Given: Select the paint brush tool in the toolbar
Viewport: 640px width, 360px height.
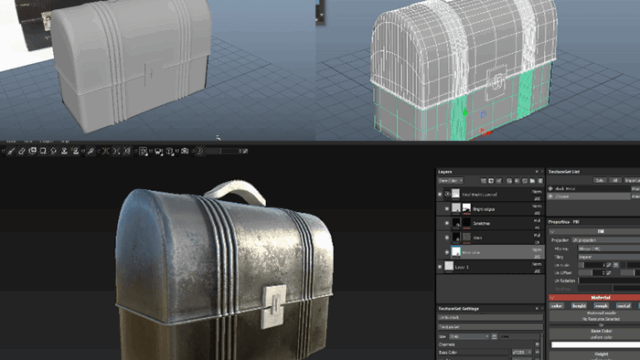Looking at the screenshot, I should [x=11, y=151].
